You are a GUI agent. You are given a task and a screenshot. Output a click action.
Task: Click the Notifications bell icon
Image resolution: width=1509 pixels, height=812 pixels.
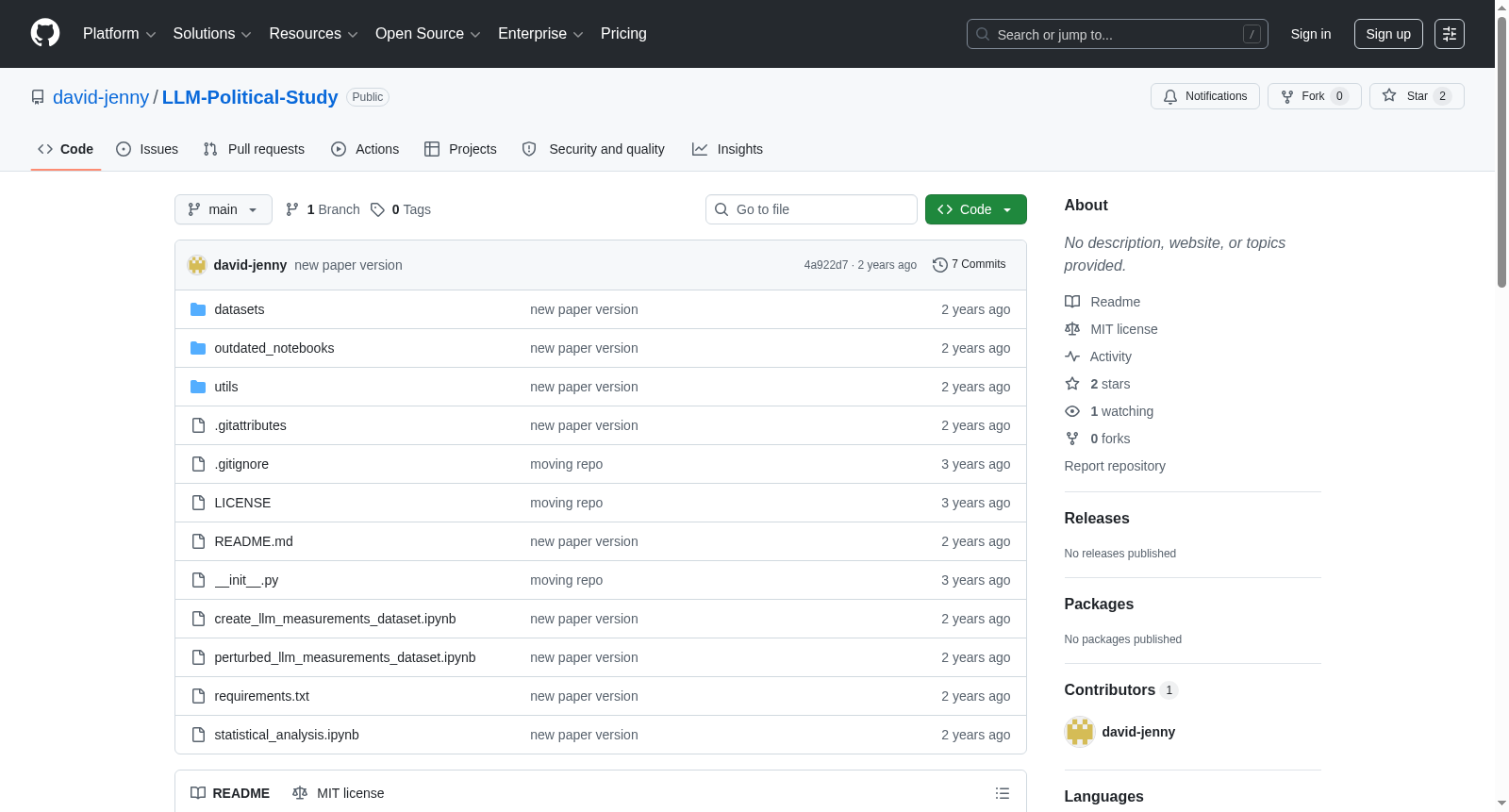coord(1170,96)
